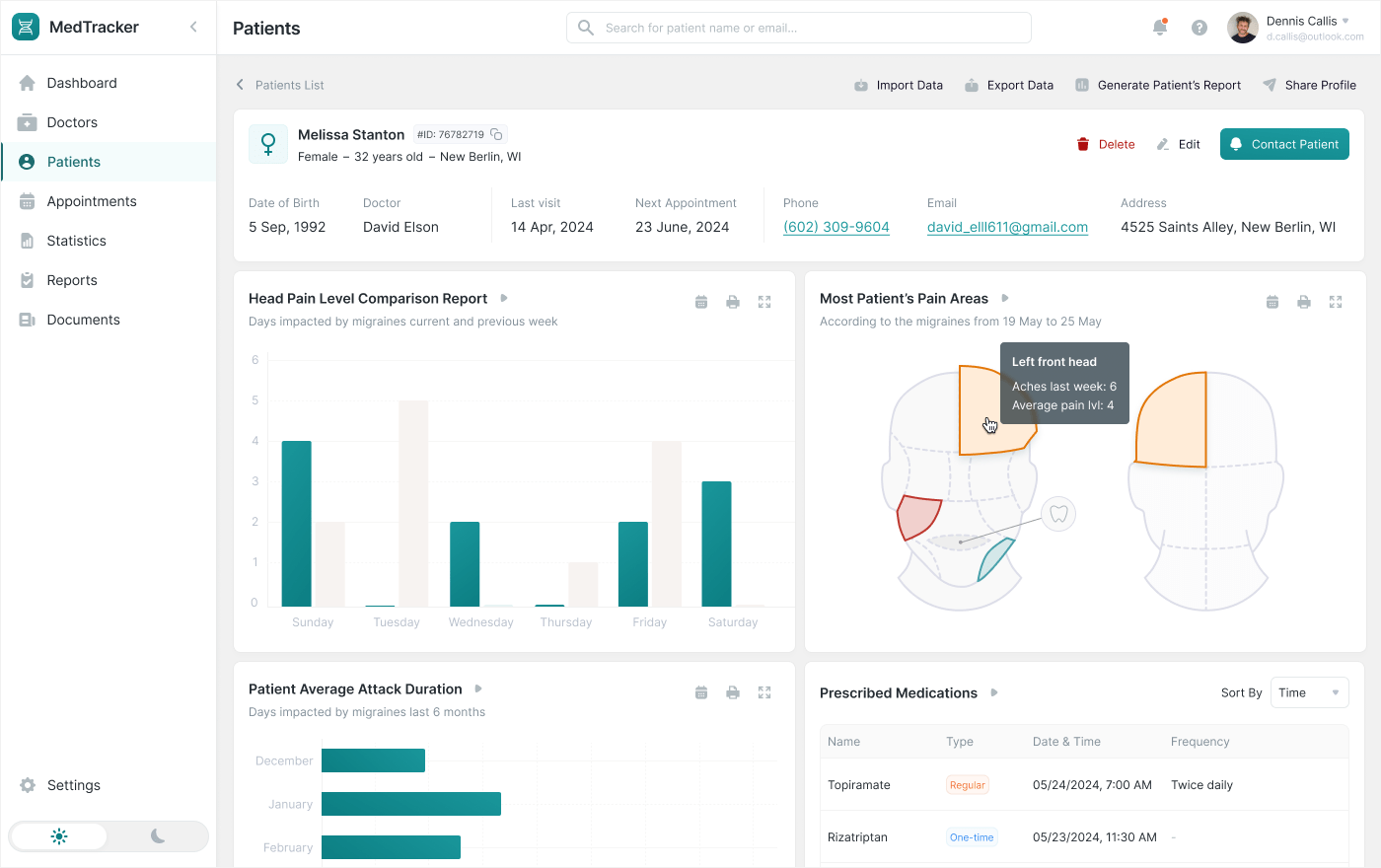1381x868 pixels.
Task: Open the calendar filter for Patient Average Attack Duration
Action: click(x=701, y=692)
